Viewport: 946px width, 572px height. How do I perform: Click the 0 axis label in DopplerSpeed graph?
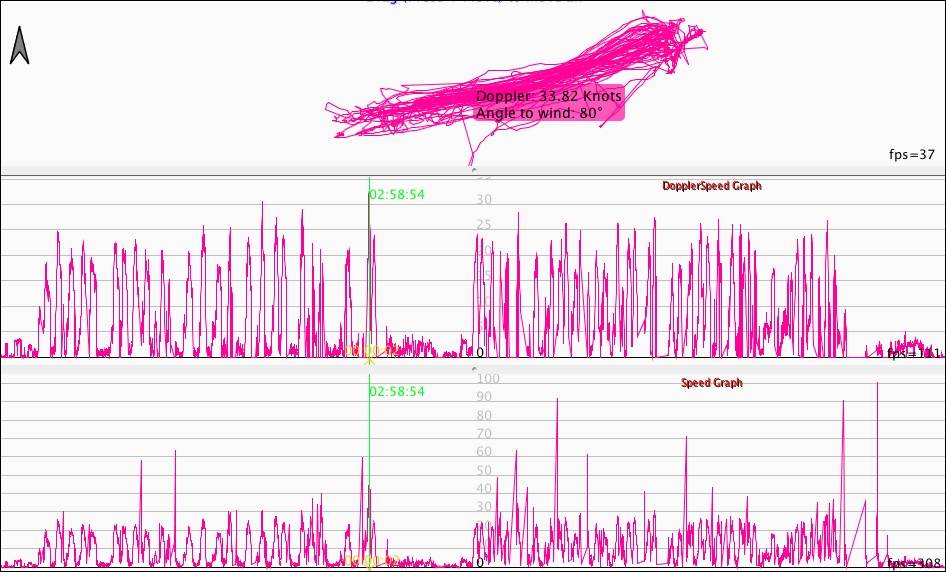point(480,352)
